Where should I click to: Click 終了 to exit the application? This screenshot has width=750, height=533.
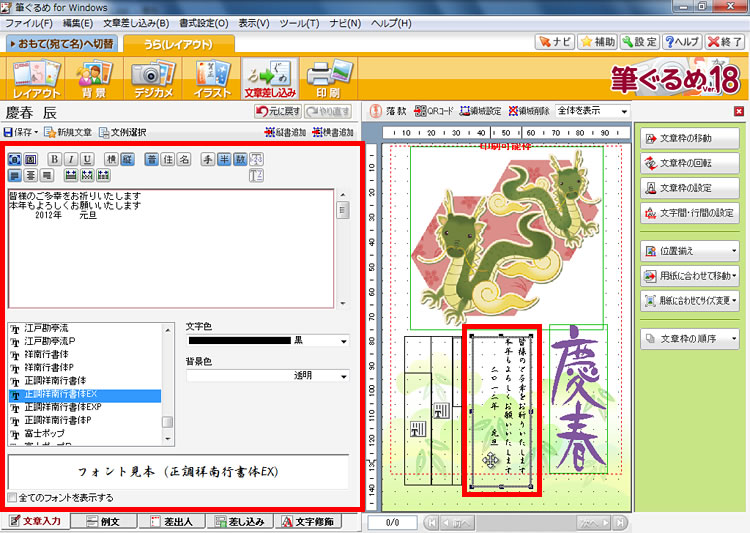pyautogui.click(x=725, y=42)
